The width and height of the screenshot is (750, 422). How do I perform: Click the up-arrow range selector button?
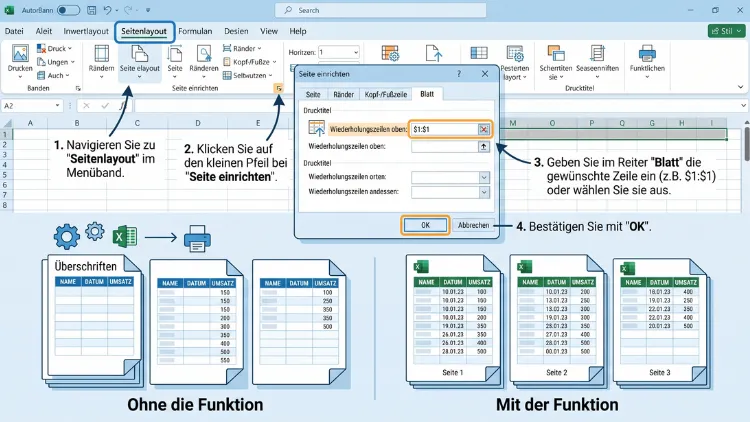[x=484, y=146]
